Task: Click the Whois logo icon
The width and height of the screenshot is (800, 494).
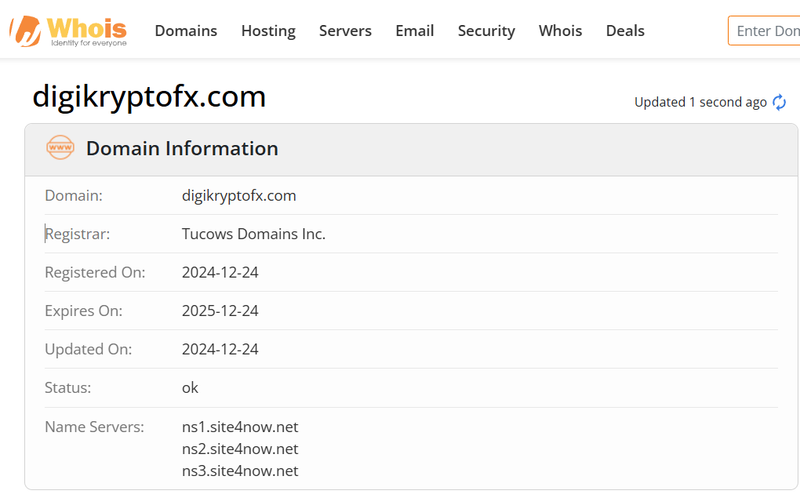Action: point(68,31)
